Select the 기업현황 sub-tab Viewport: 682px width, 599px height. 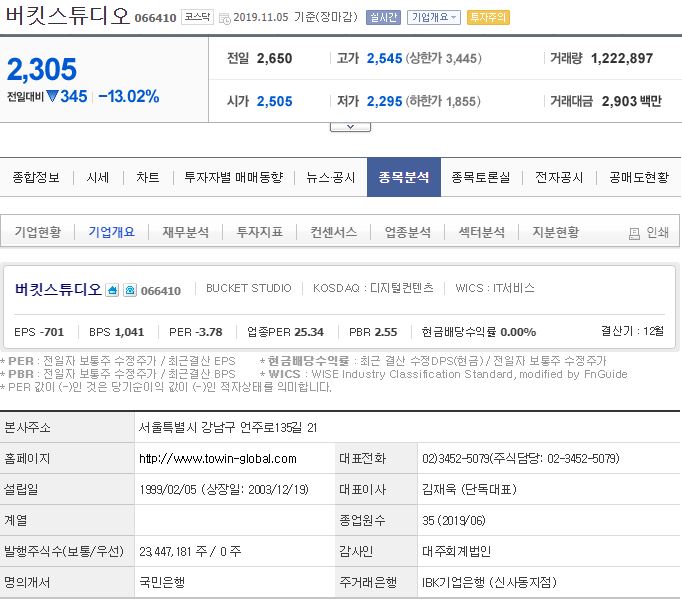coord(38,232)
